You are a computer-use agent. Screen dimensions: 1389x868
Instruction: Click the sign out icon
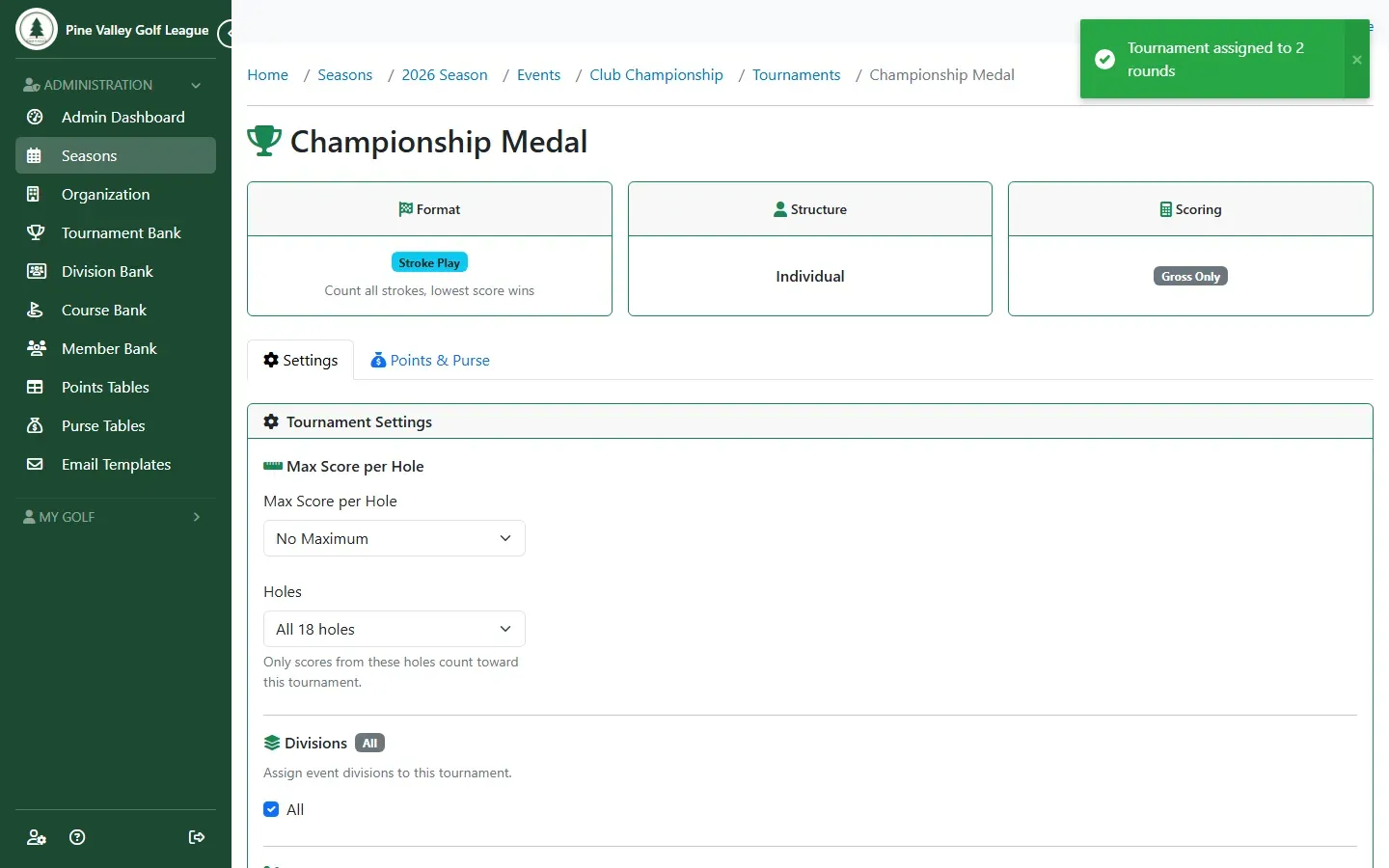pos(197,837)
